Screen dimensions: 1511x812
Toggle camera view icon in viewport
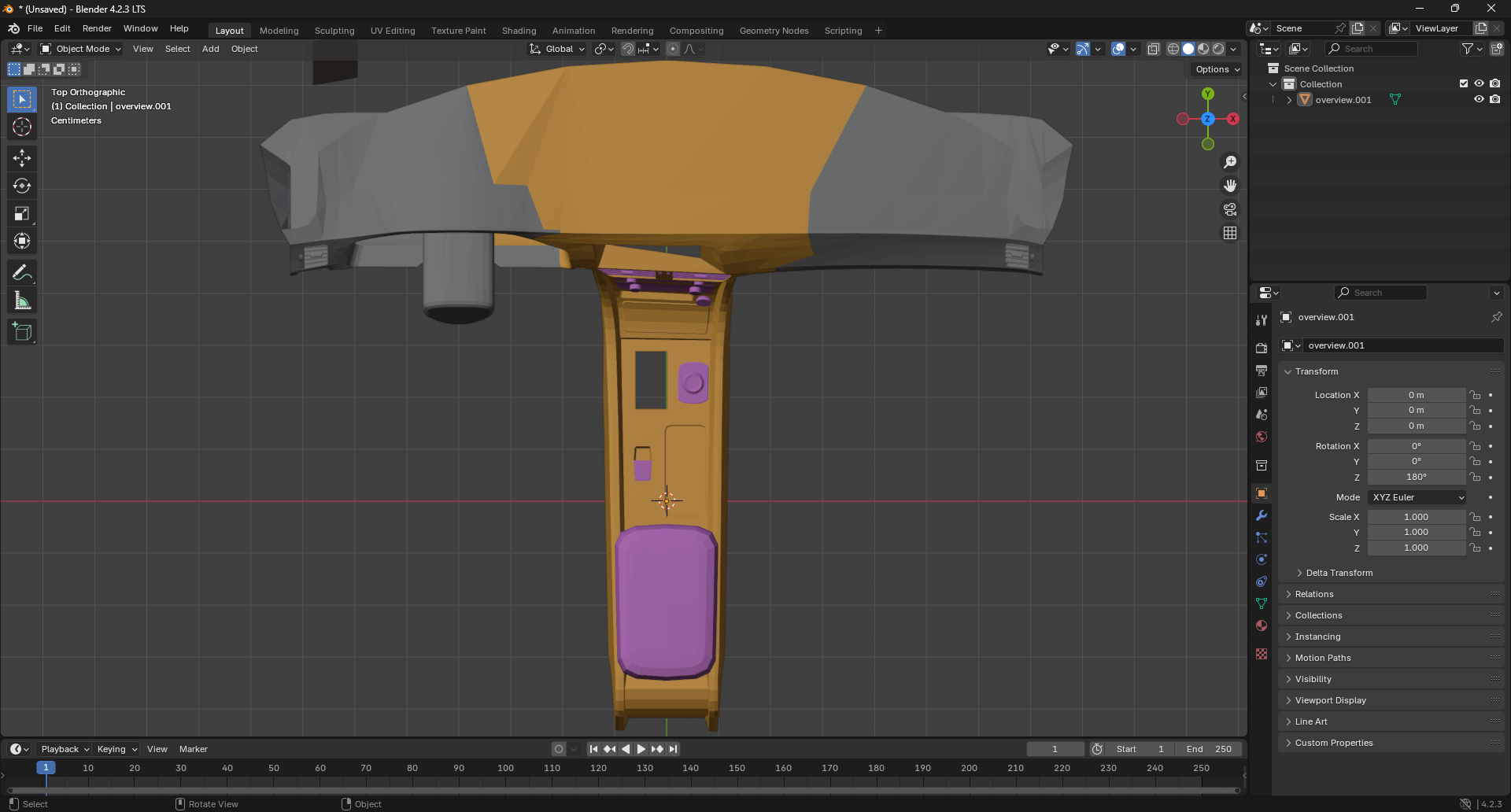[x=1229, y=209]
